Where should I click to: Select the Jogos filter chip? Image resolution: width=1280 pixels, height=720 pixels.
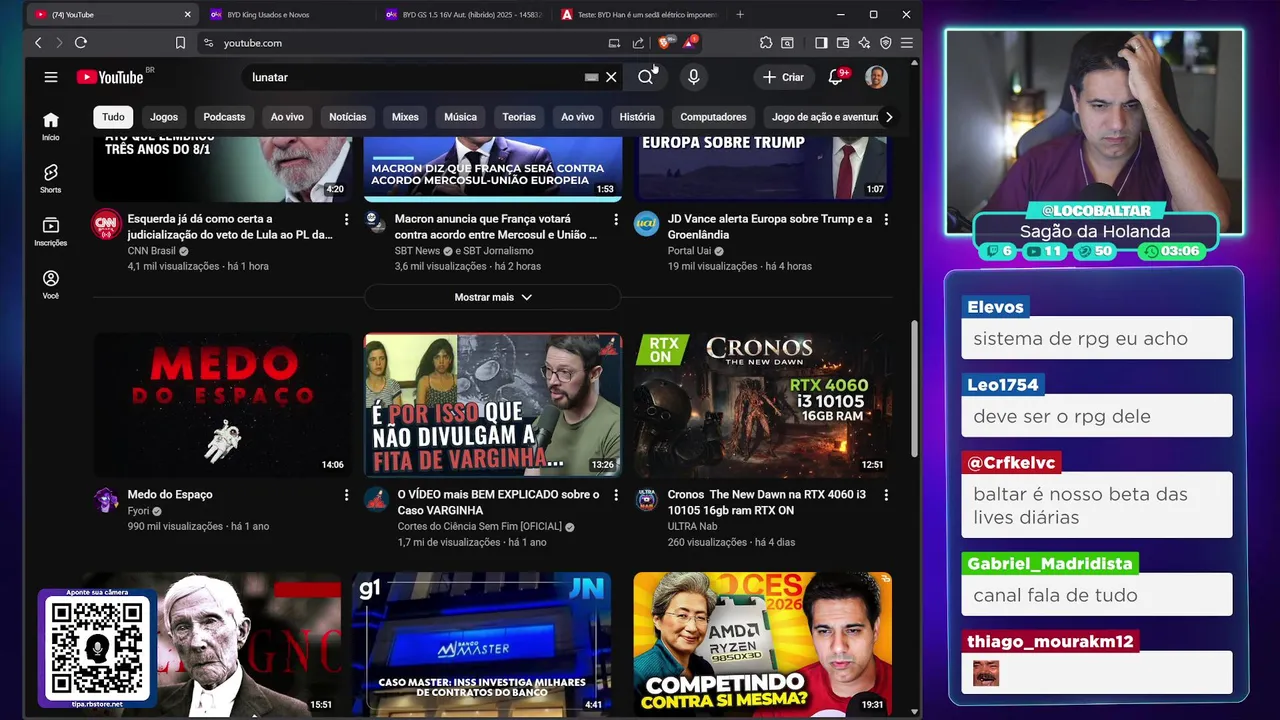click(164, 117)
